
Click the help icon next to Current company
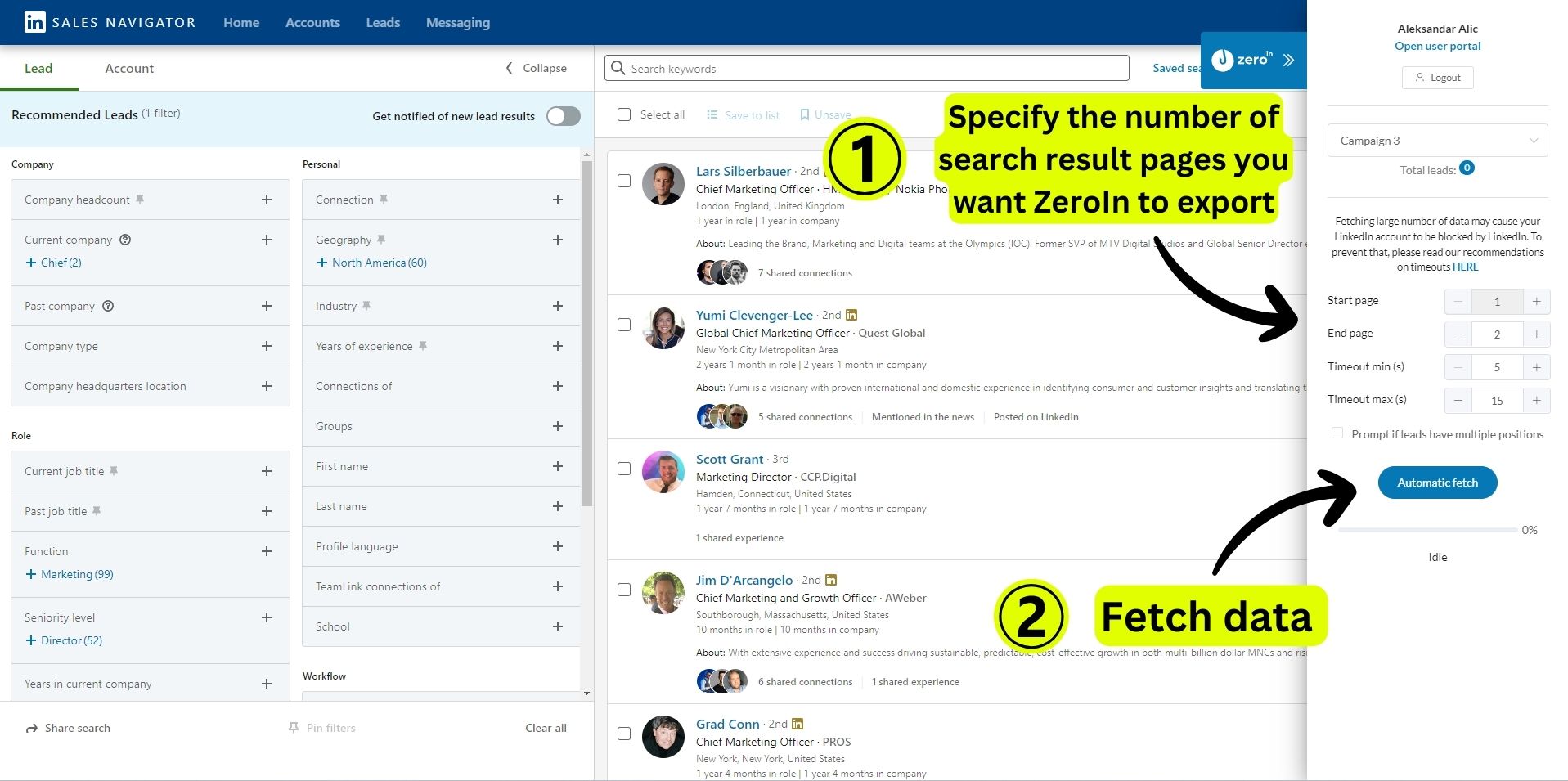click(125, 240)
